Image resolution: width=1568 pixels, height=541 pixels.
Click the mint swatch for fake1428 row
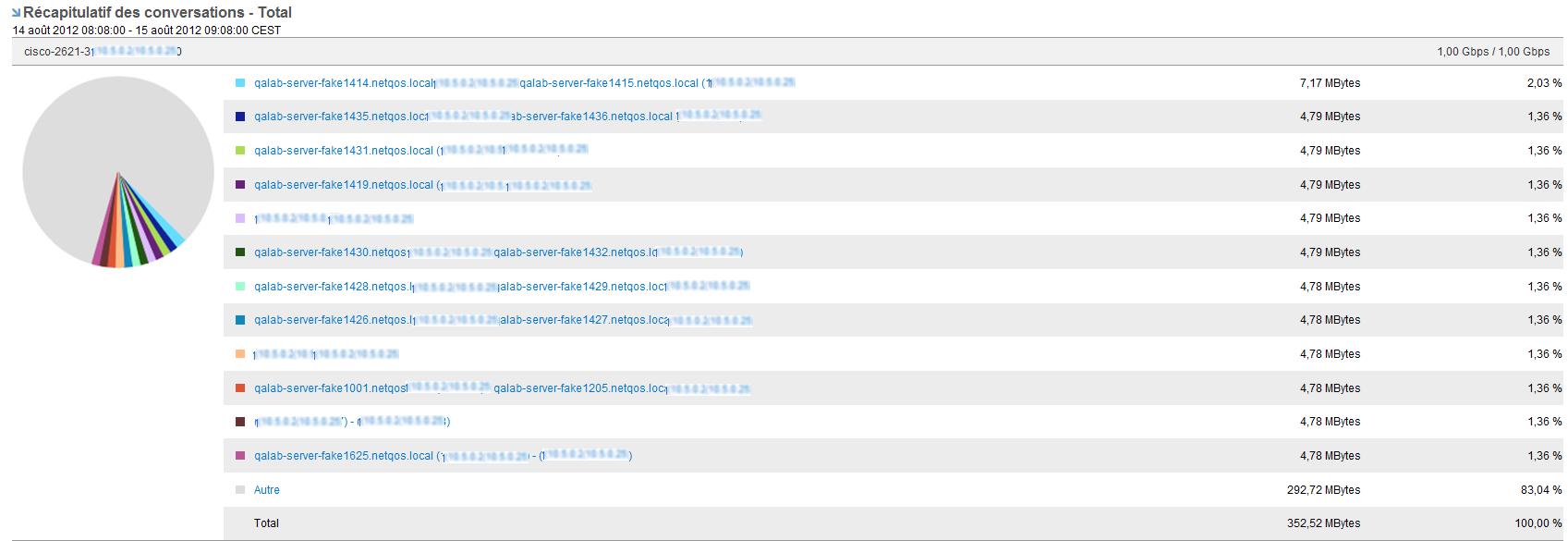click(x=240, y=287)
